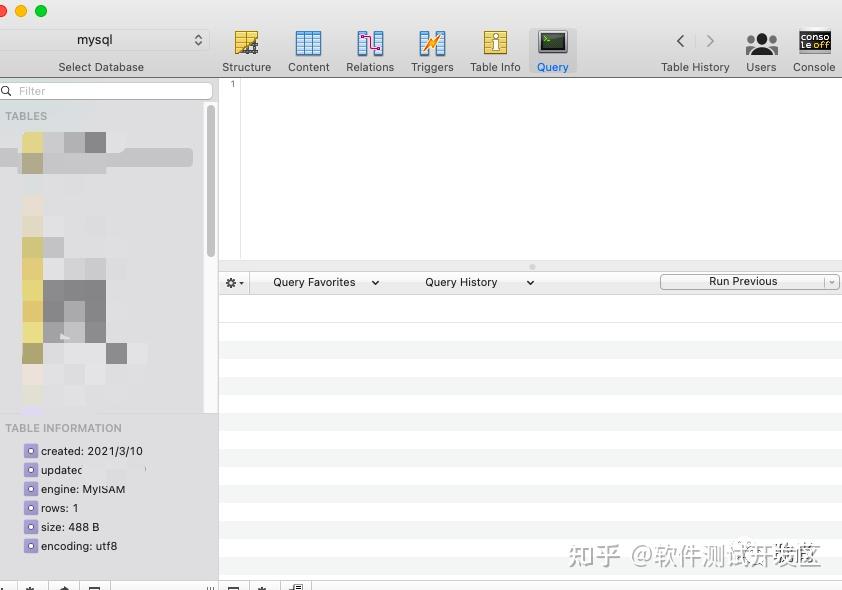Collapse the TABLE INFORMATION section
The height and width of the screenshot is (590, 842).
click(63, 428)
